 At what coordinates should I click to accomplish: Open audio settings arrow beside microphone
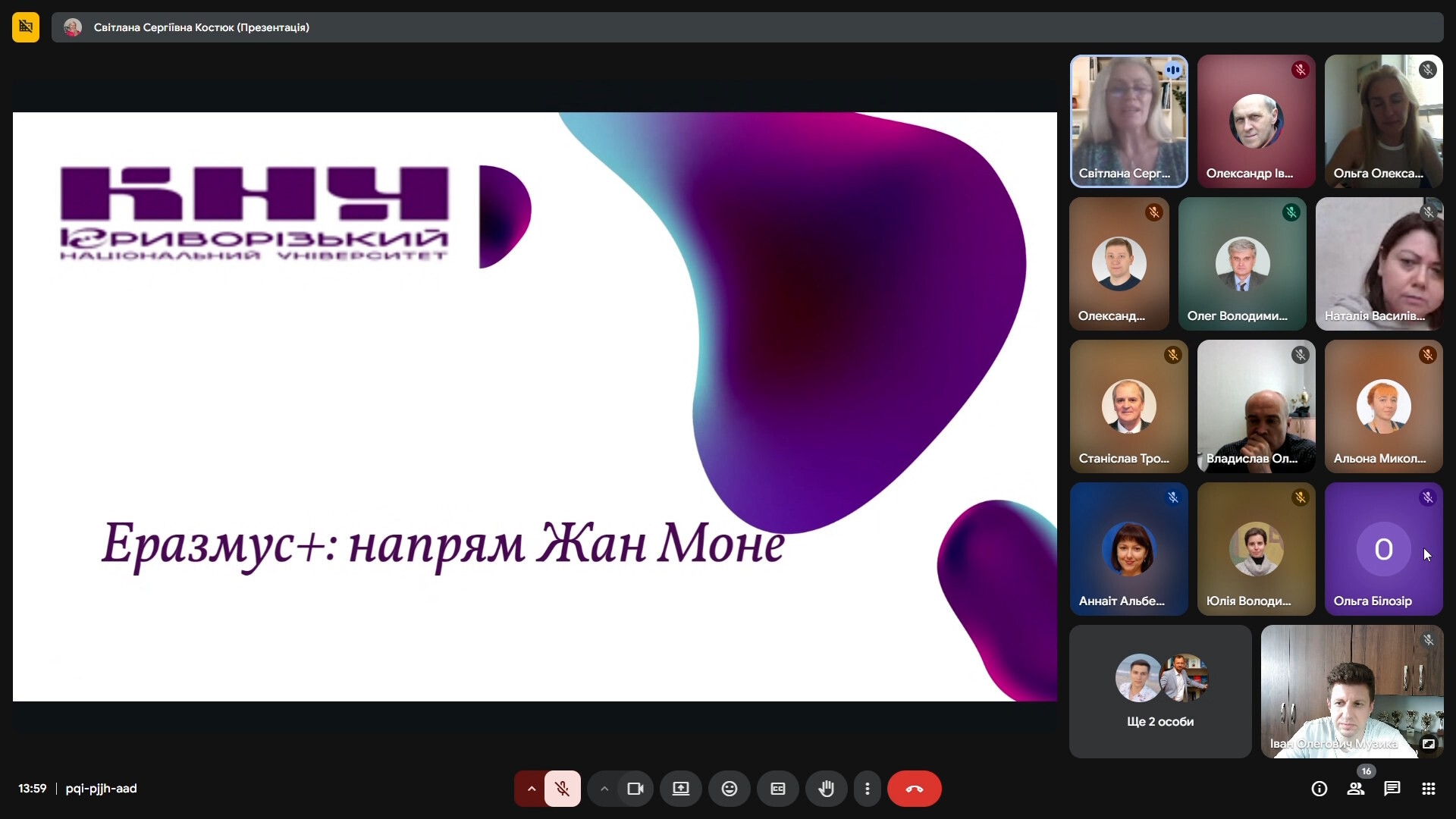(x=531, y=789)
